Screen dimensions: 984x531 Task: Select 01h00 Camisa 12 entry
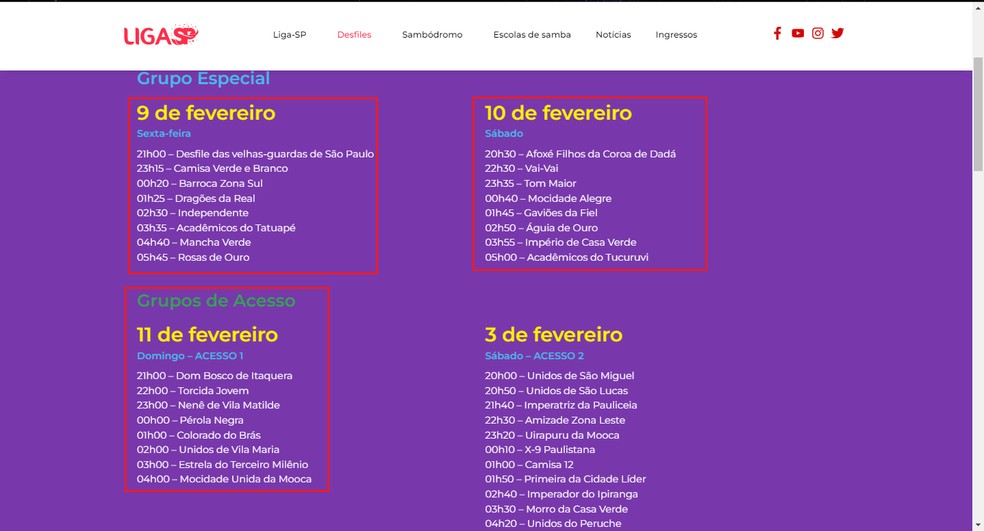click(x=529, y=464)
